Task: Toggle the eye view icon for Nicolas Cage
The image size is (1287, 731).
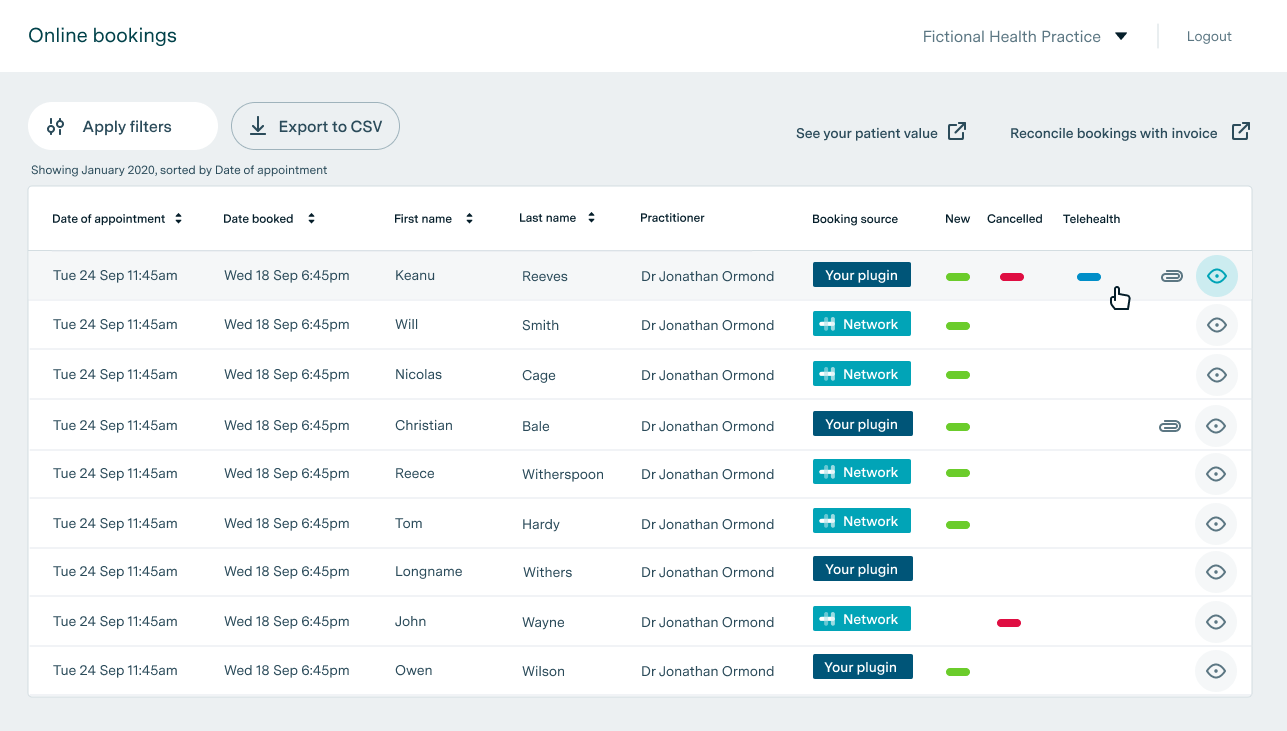Action: click(1216, 375)
